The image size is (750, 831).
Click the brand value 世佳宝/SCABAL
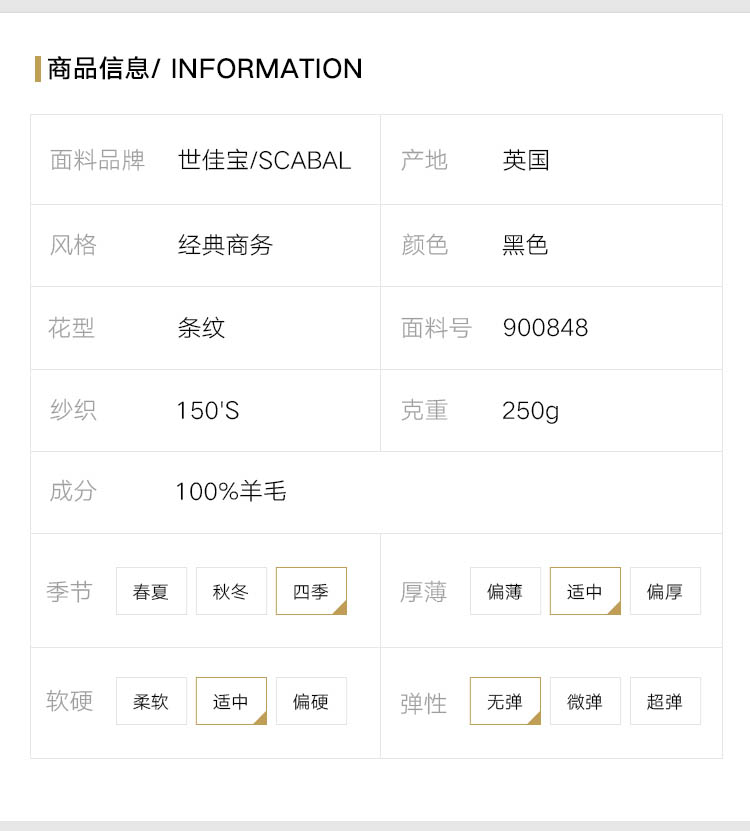coord(264,160)
